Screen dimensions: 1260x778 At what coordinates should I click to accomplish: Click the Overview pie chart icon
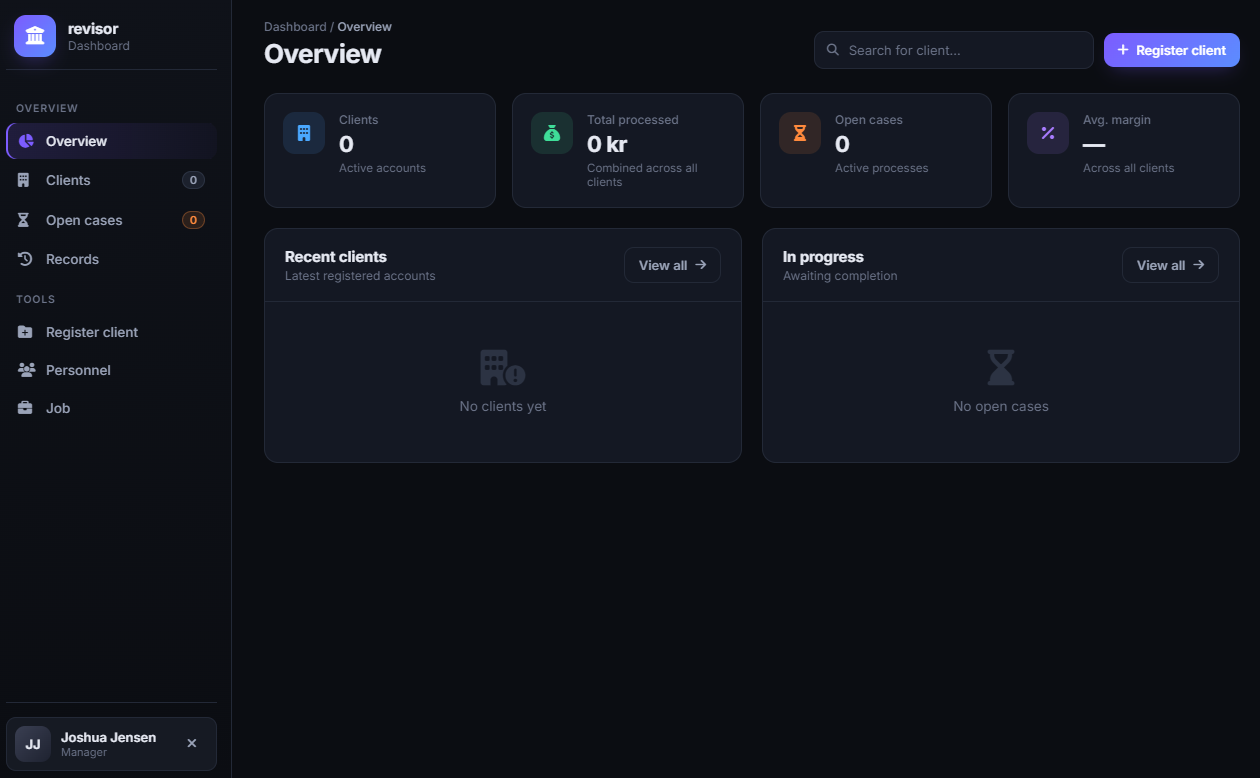click(x=26, y=141)
